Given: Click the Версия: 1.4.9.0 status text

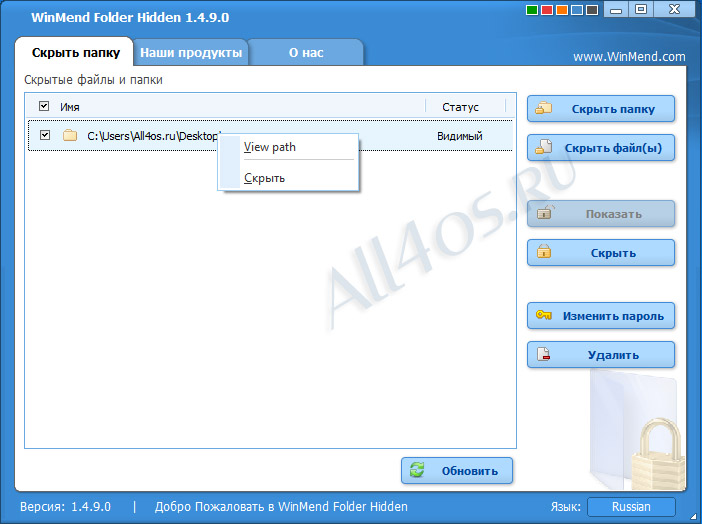Looking at the screenshot, I should pos(65,507).
